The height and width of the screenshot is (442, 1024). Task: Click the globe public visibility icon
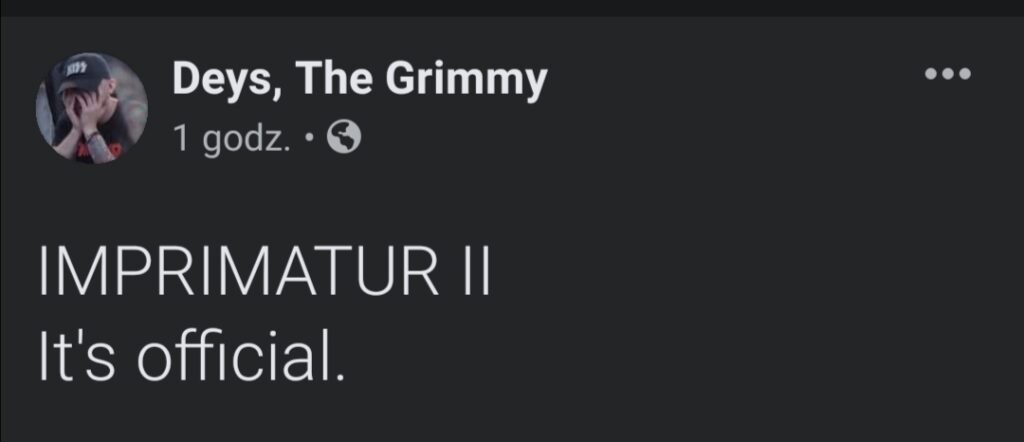pyautogui.click(x=344, y=138)
